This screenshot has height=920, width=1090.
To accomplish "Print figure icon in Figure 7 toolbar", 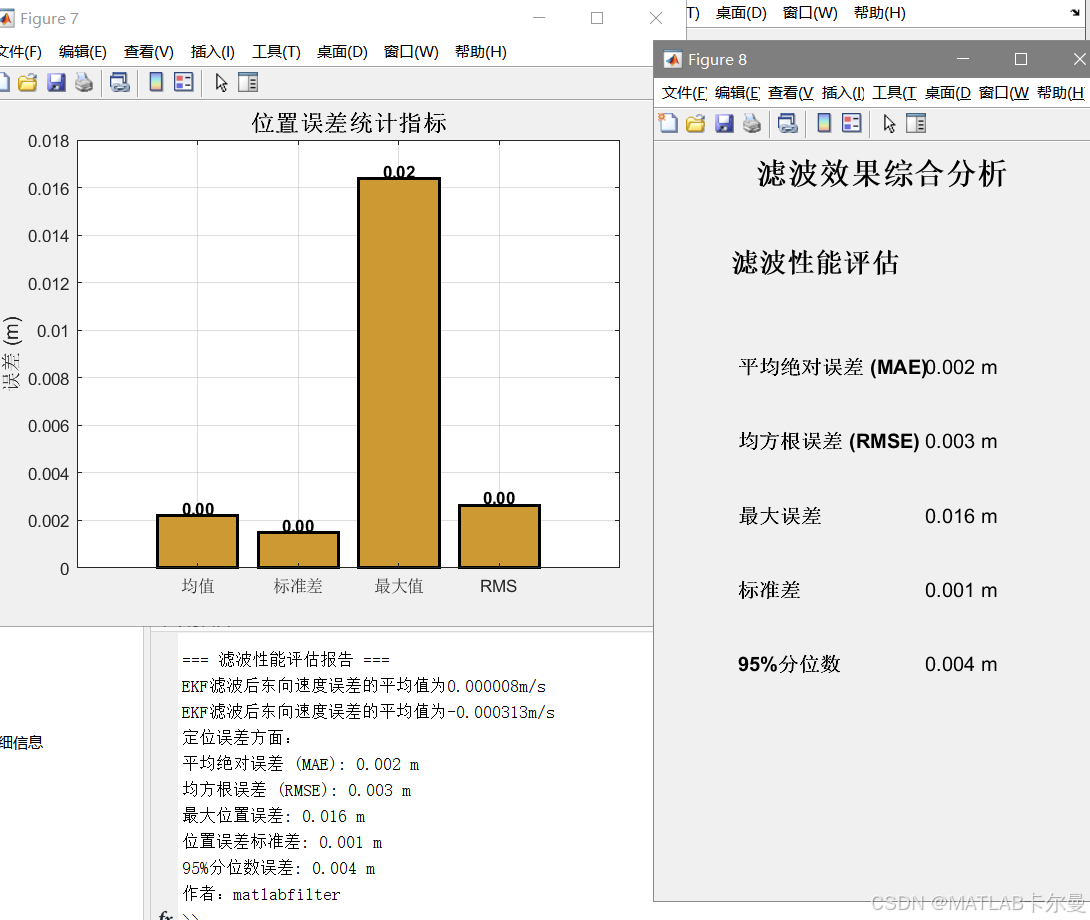I will pyautogui.click(x=84, y=83).
